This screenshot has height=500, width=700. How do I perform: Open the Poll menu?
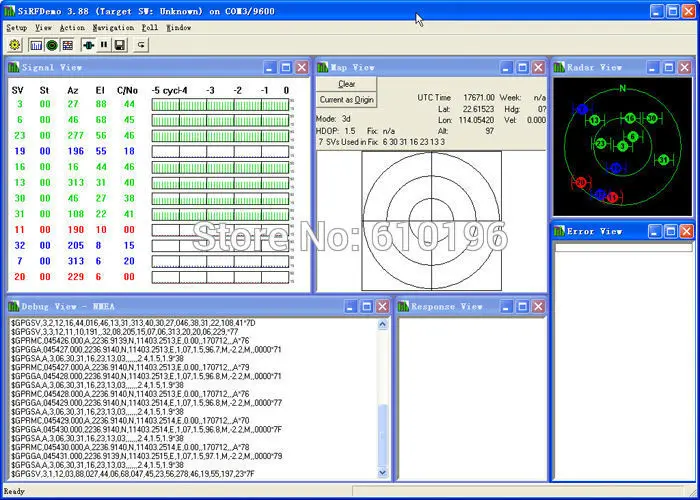pos(150,28)
